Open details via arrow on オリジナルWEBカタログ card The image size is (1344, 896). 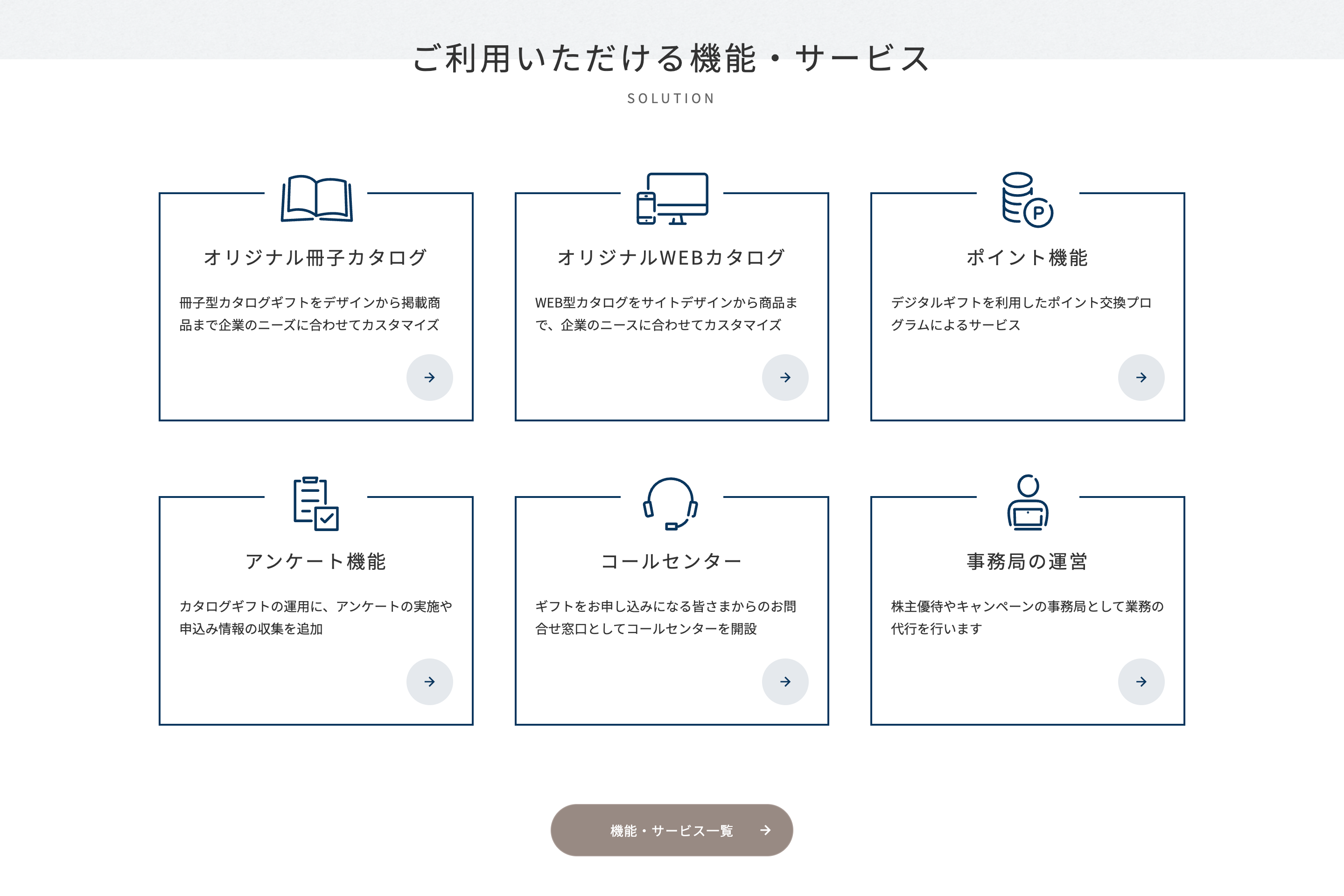[x=786, y=377]
